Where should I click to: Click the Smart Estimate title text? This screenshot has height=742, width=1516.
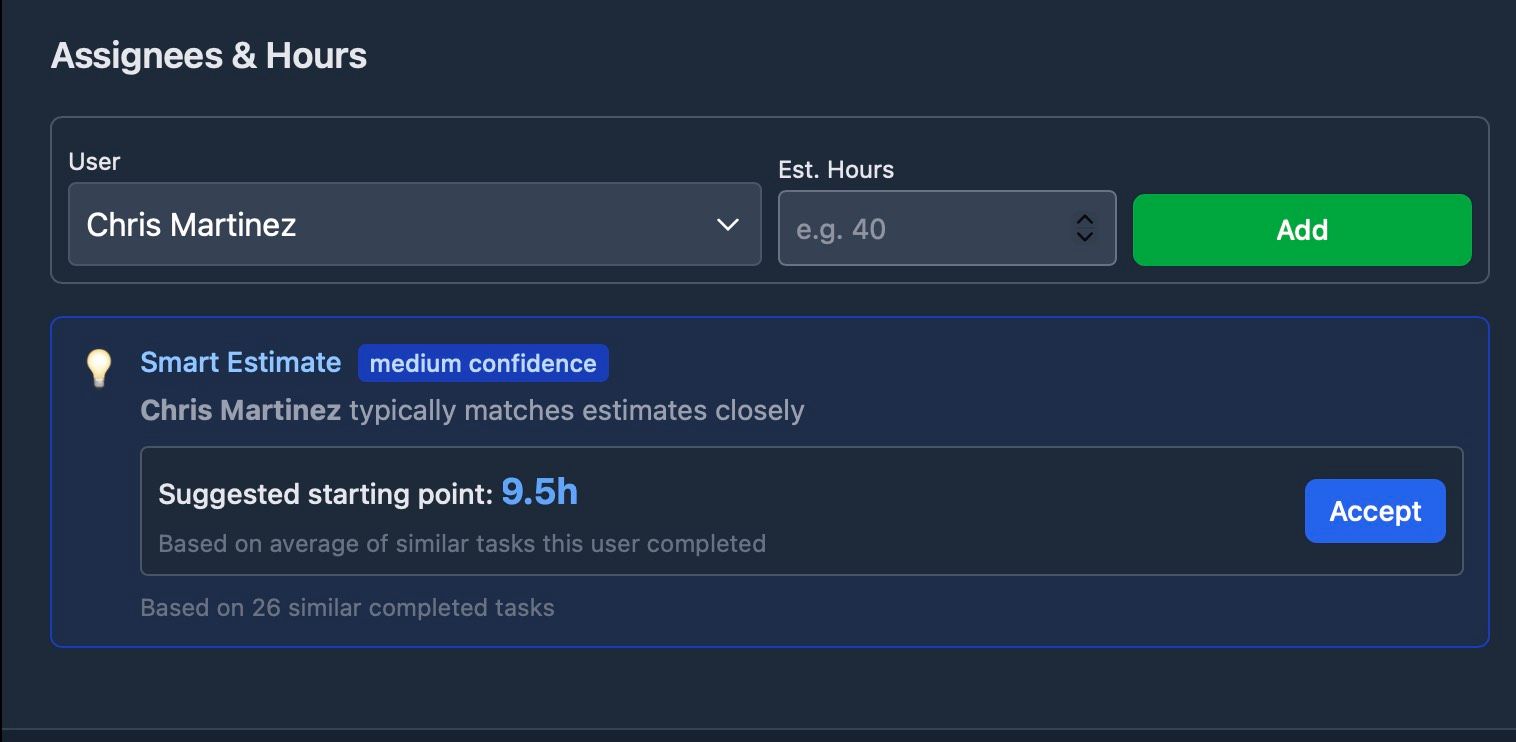coord(240,362)
